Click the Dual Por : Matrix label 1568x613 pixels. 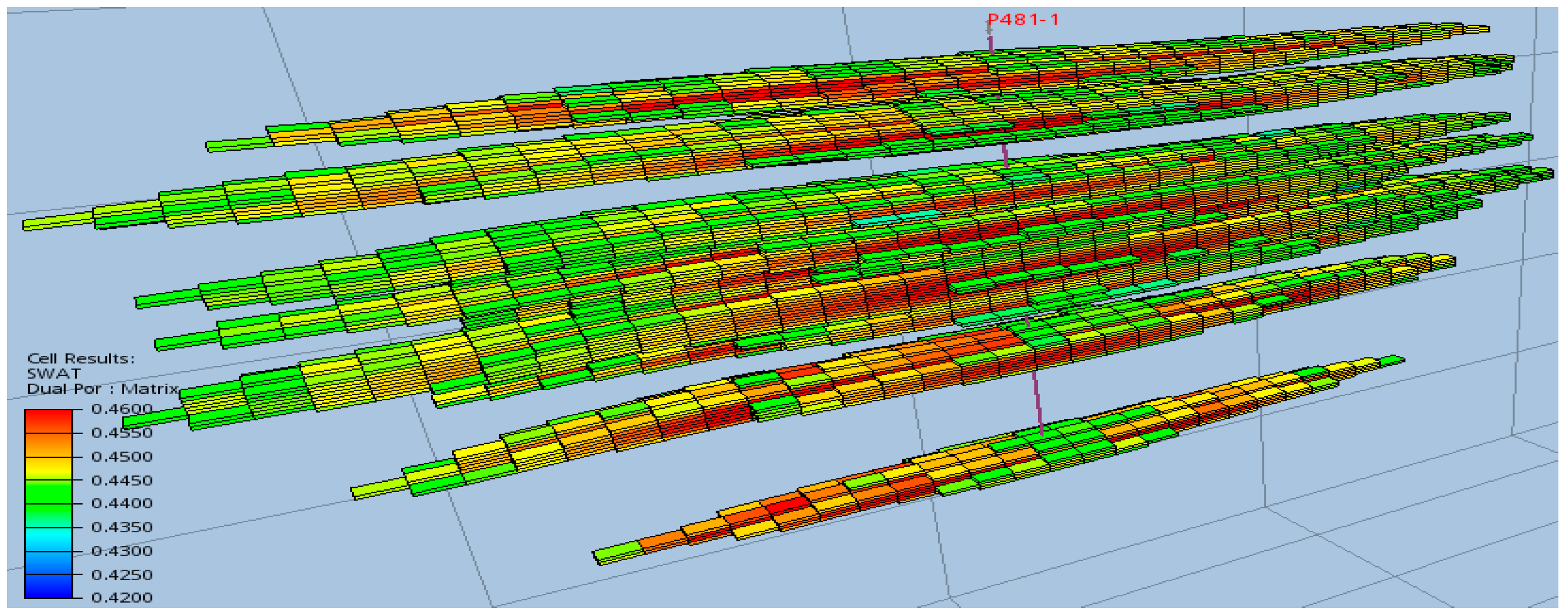102,389
